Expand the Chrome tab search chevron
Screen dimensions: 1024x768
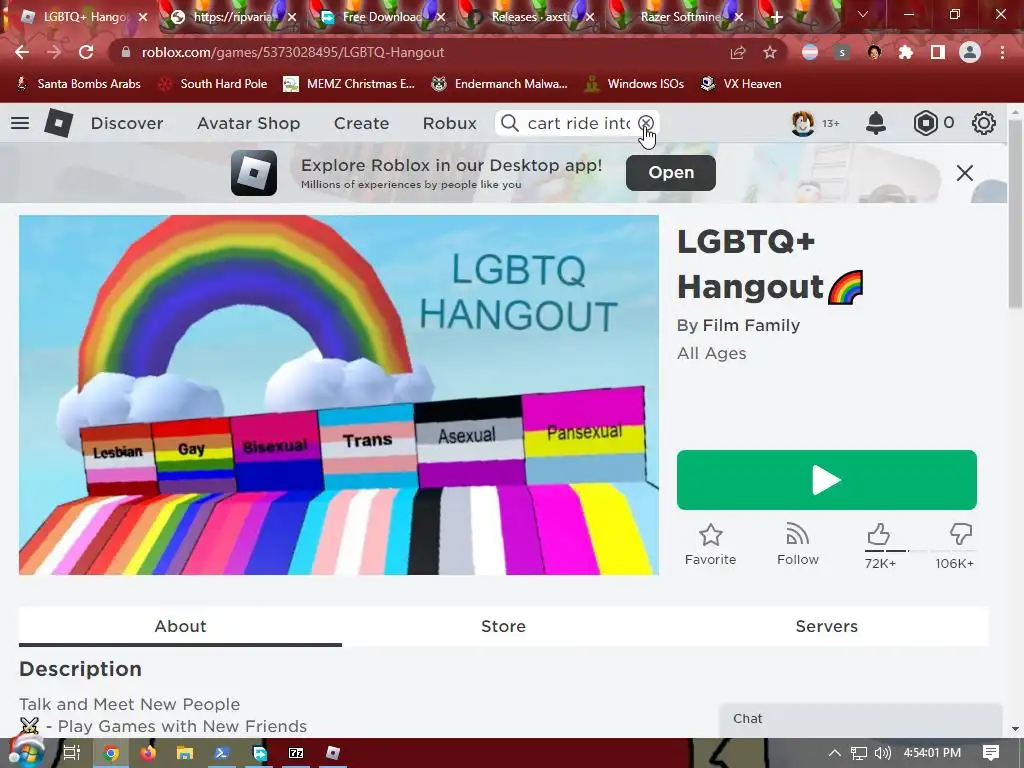point(863,14)
